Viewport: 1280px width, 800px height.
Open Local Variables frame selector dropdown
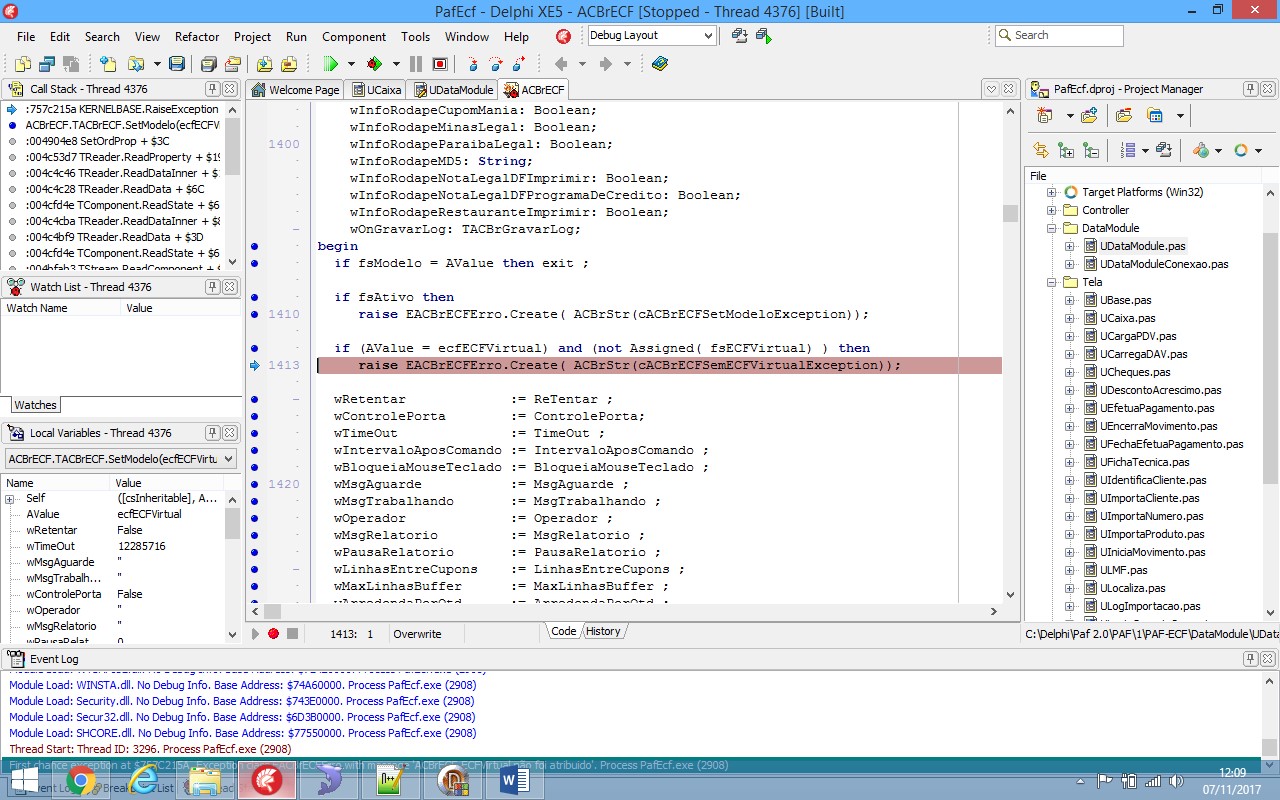coord(228,459)
